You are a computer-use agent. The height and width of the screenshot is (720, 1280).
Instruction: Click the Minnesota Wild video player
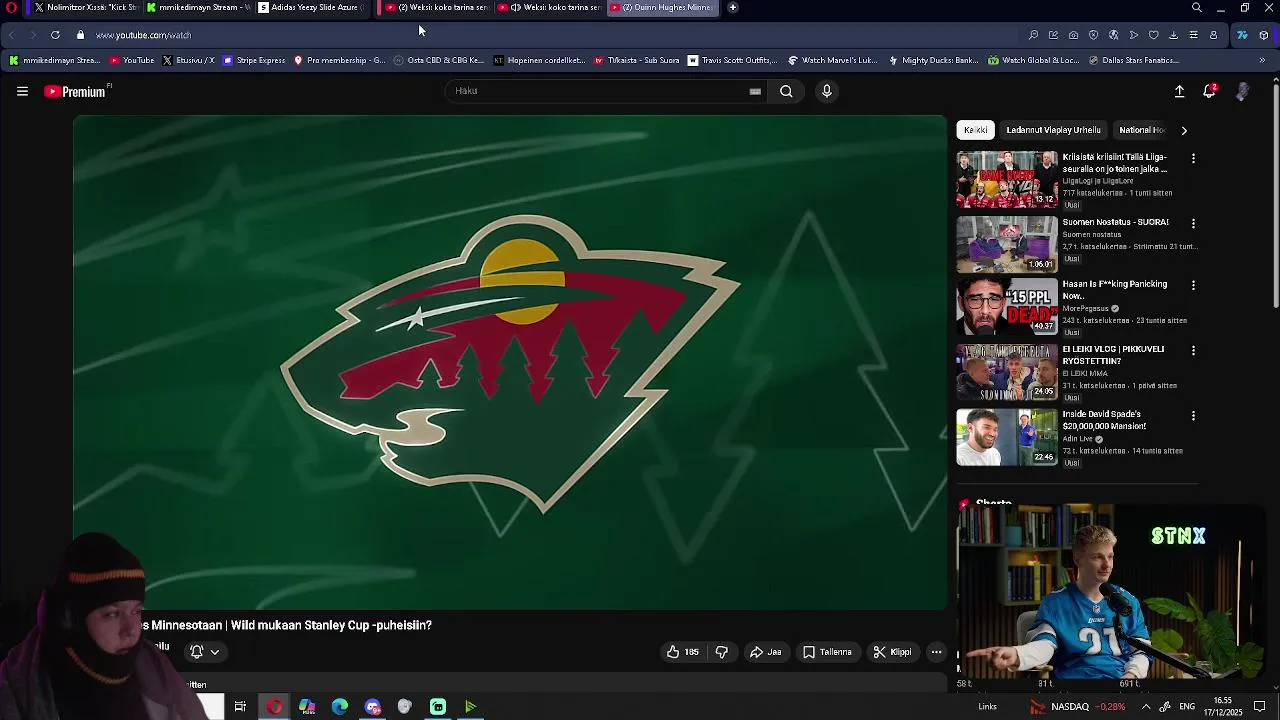coord(510,362)
